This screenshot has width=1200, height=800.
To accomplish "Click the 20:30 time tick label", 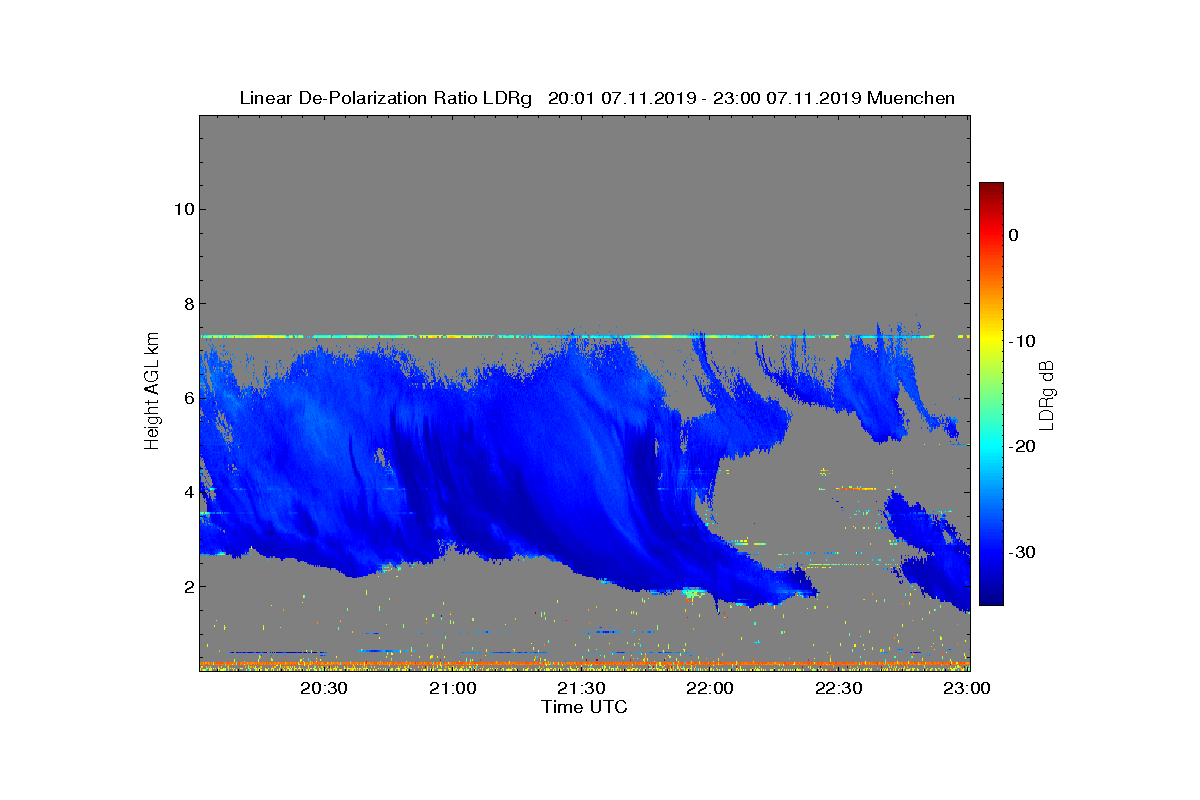I will tap(324, 688).
